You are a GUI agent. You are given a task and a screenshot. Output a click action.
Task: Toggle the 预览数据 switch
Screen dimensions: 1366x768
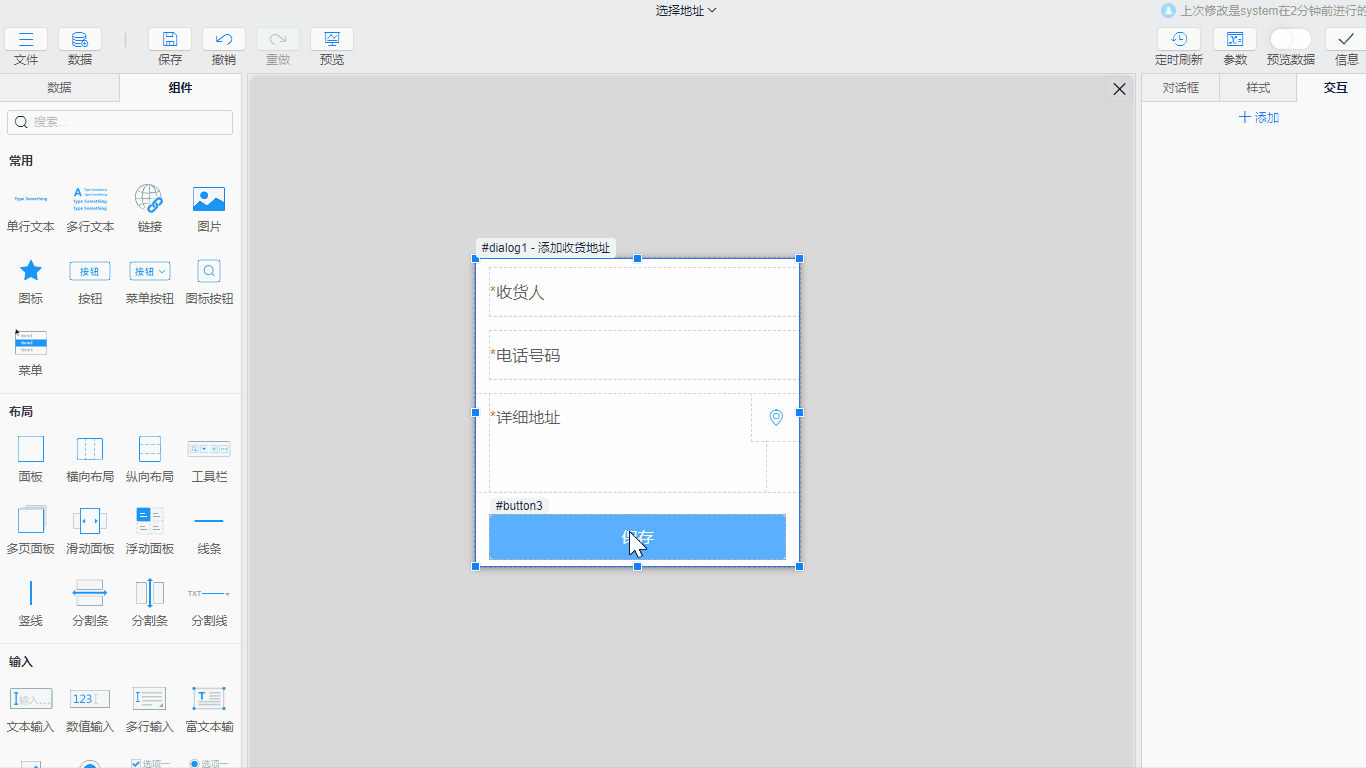[x=1290, y=39]
